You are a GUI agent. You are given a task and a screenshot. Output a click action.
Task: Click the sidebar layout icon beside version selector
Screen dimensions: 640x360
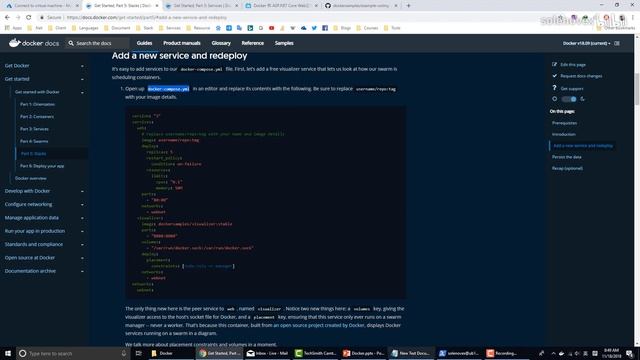pyautogui.click(x=617, y=43)
